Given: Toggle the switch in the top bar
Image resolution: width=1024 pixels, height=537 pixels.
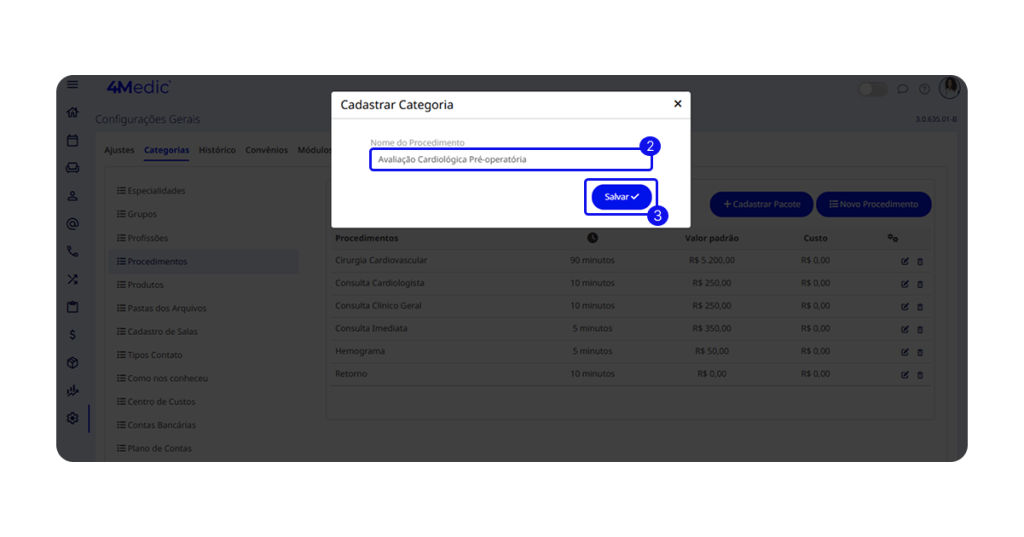Looking at the screenshot, I should (872, 89).
